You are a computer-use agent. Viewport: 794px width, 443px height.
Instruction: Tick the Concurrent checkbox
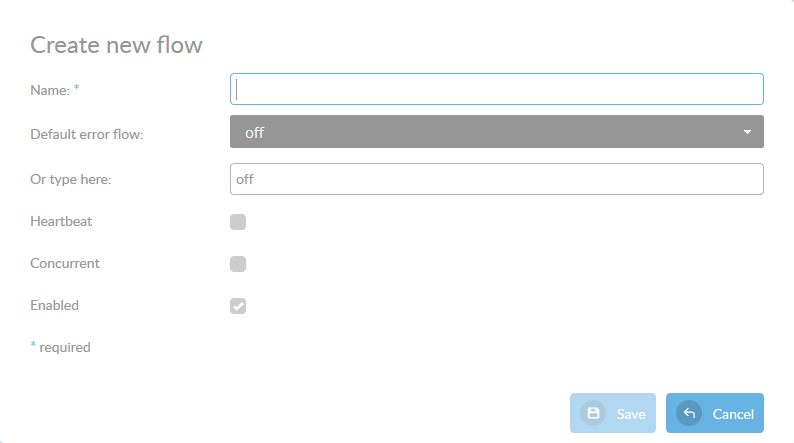238,264
